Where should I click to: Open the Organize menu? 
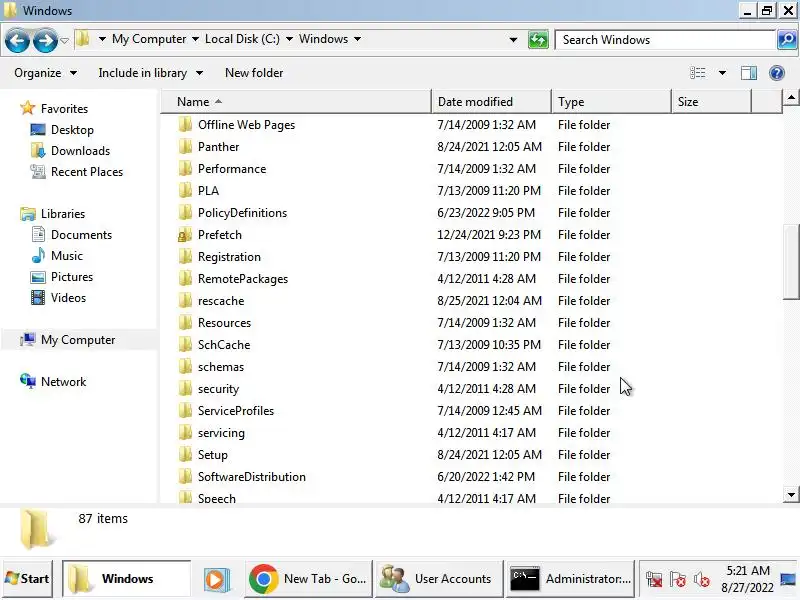coord(45,73)
